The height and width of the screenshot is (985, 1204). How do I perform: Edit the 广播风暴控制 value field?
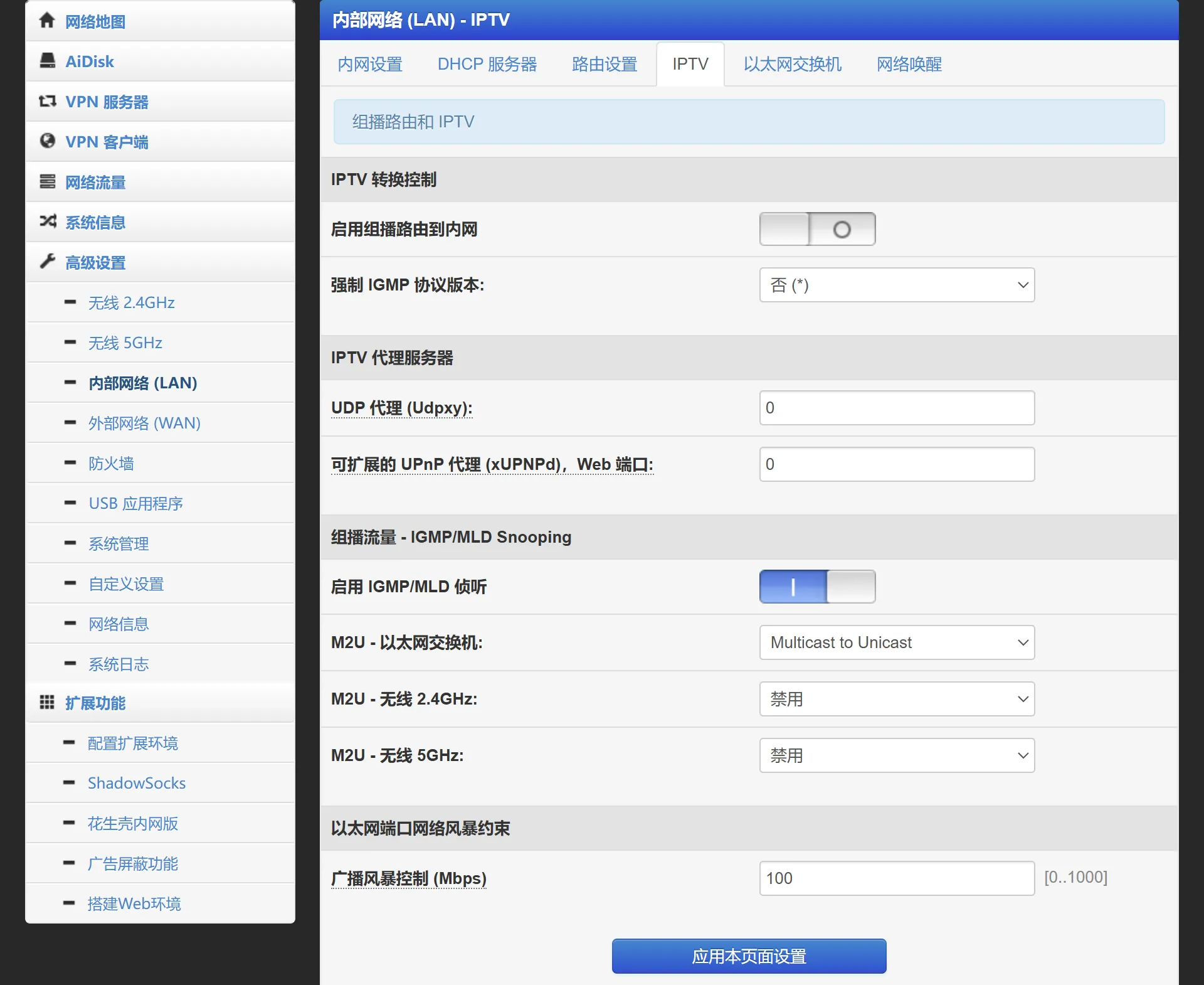coord(897,878)
